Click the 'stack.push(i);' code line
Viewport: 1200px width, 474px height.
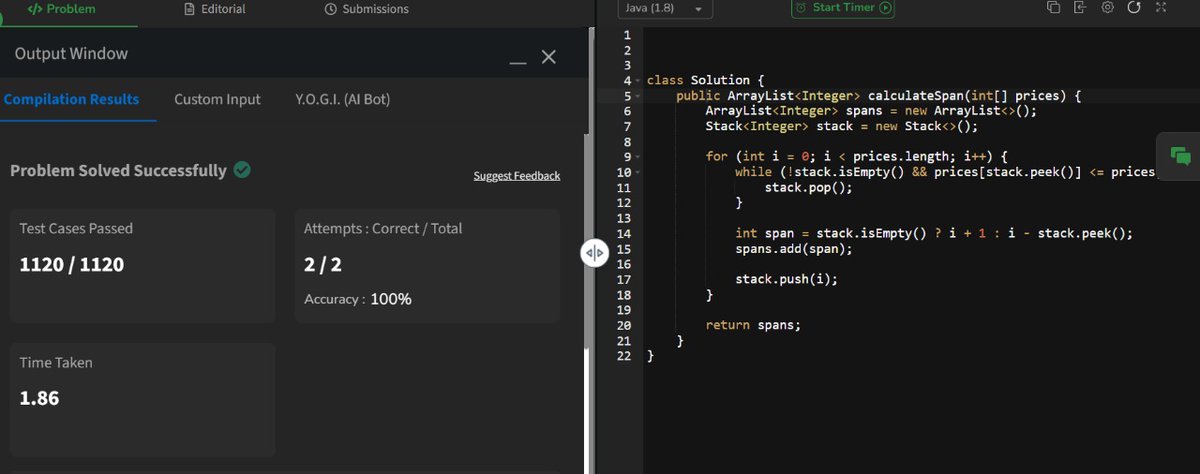786,279
